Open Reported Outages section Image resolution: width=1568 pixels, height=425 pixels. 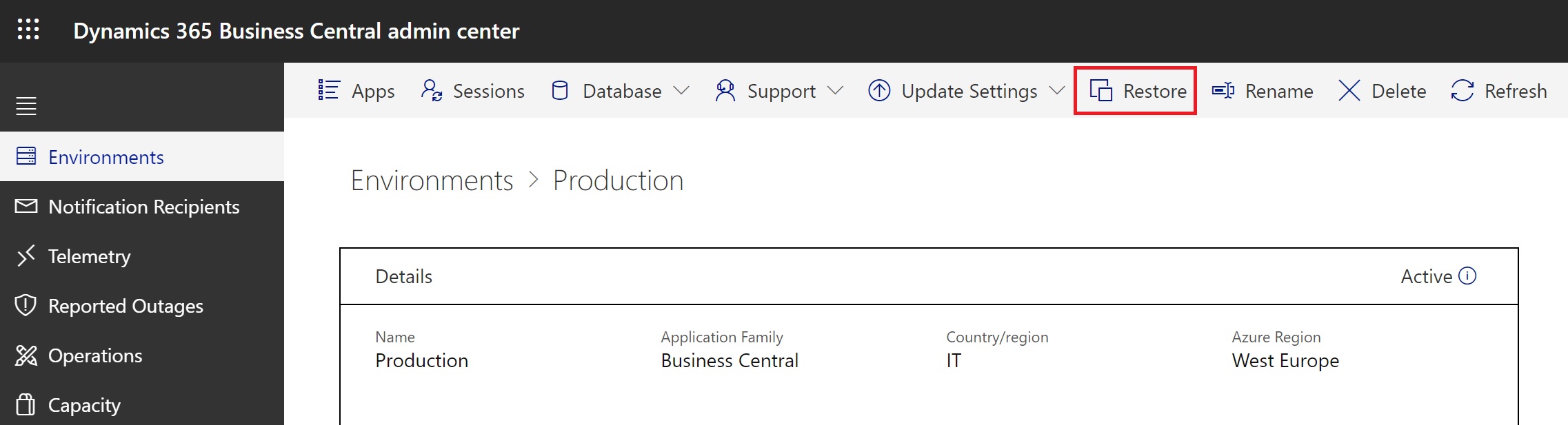(x=125, y=306)
